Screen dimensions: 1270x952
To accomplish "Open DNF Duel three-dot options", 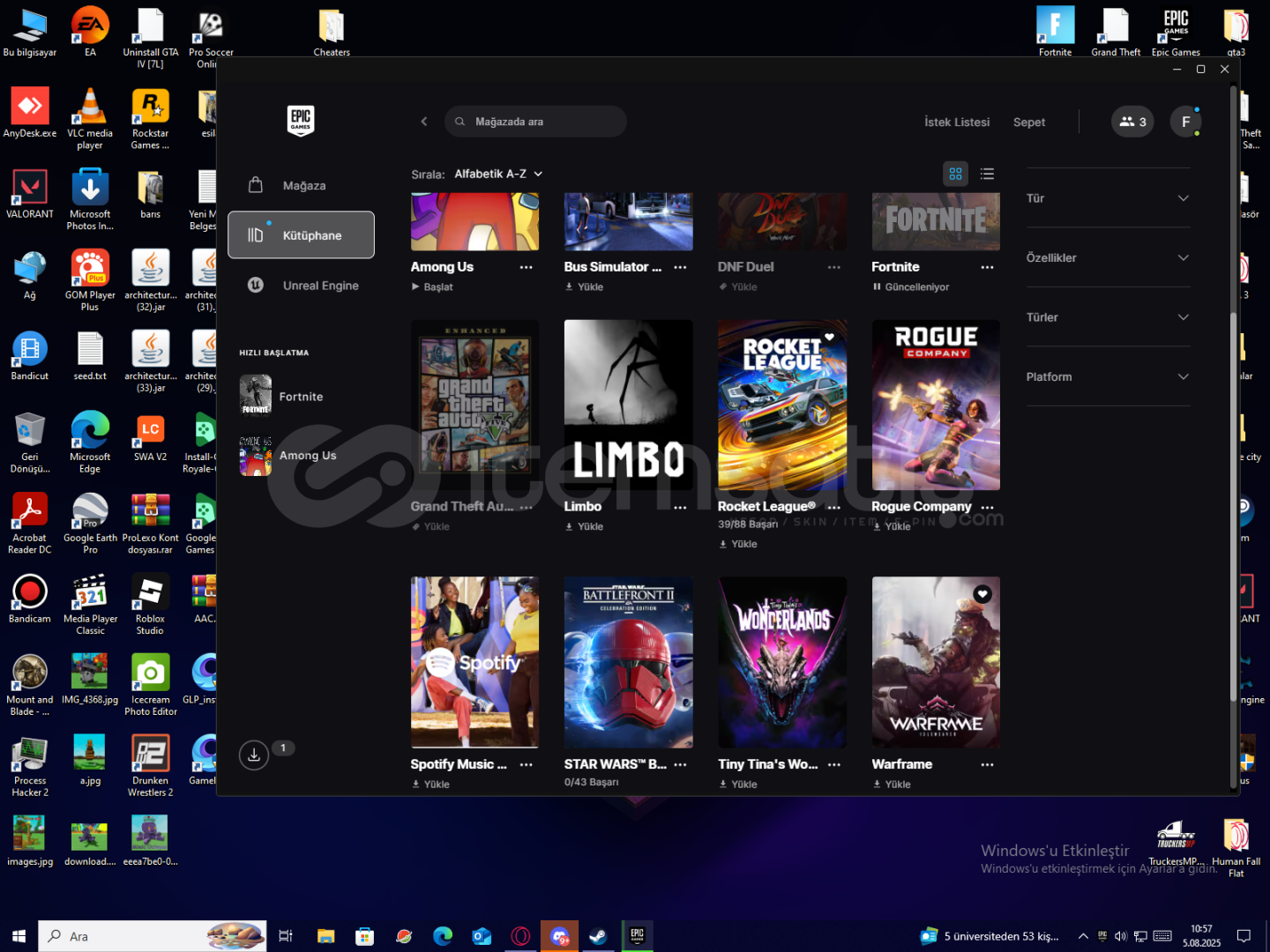I will pos(834,267).
